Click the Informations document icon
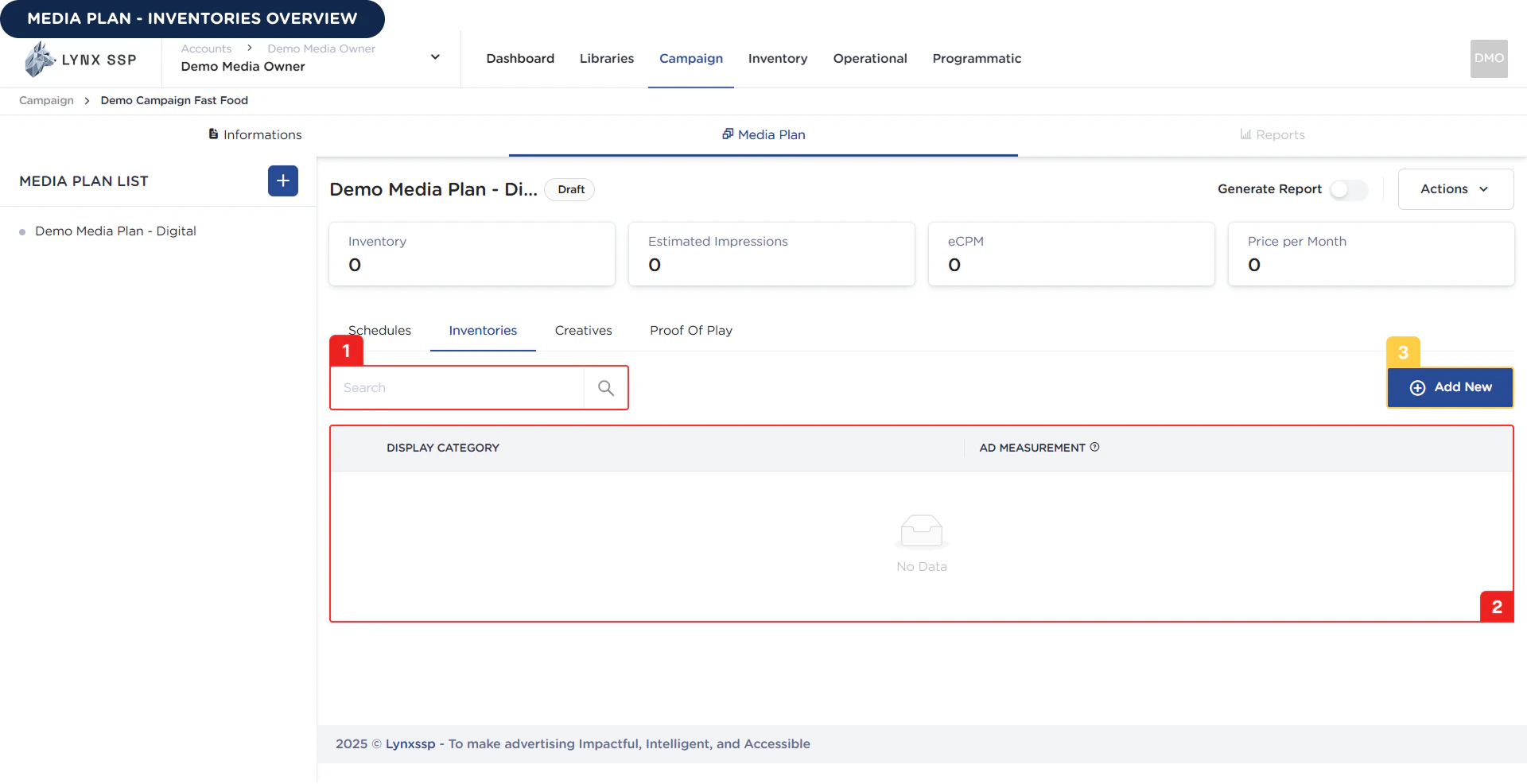Screen dimensions: 1527x784 tap(212, 134)
